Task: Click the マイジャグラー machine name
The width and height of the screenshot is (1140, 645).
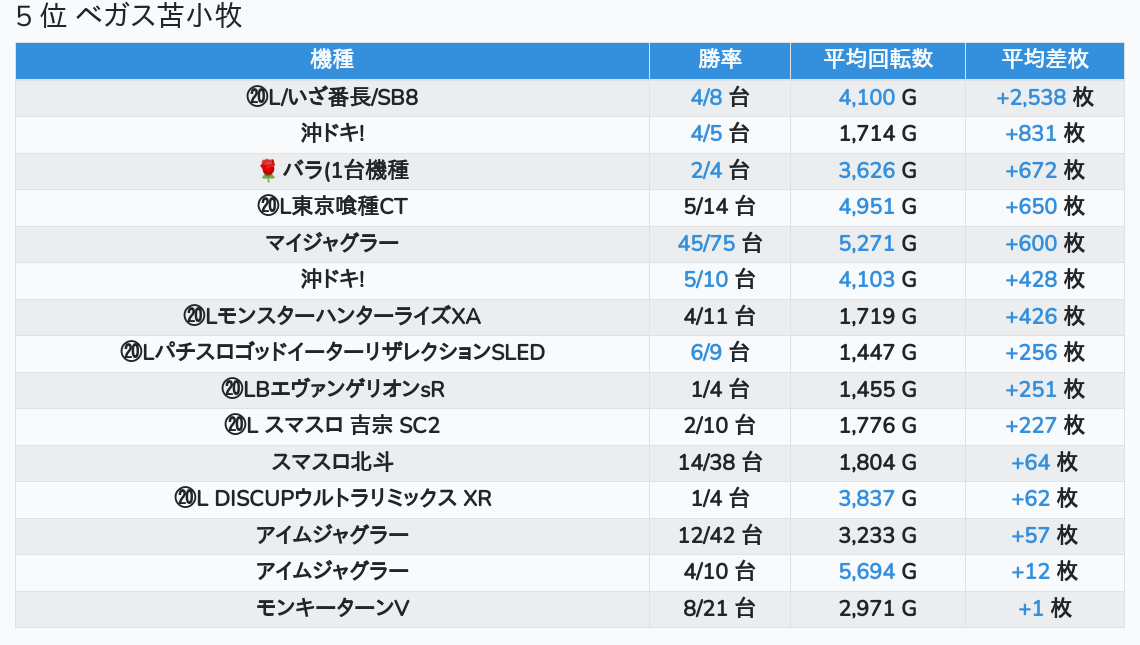Action: (x=332, y=243)
